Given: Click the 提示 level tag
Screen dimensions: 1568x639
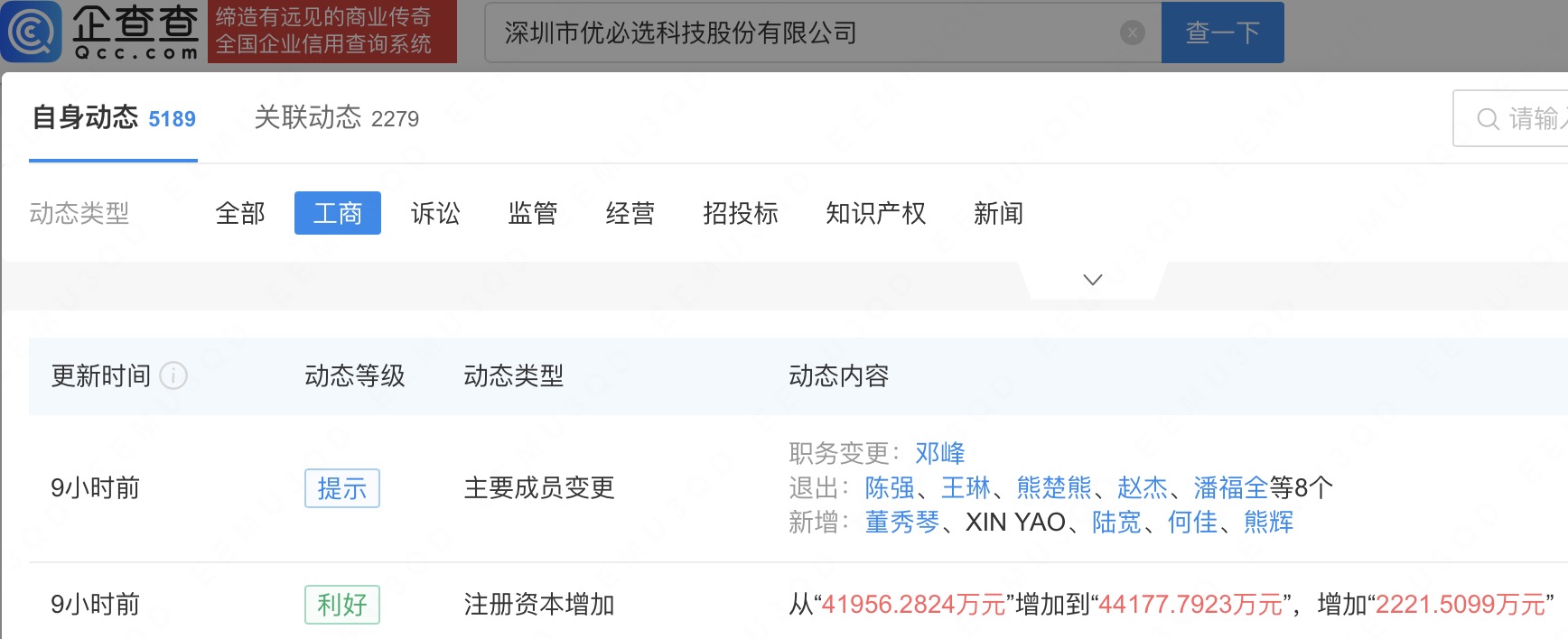Looking at the screenshot, I should point(342,488).
